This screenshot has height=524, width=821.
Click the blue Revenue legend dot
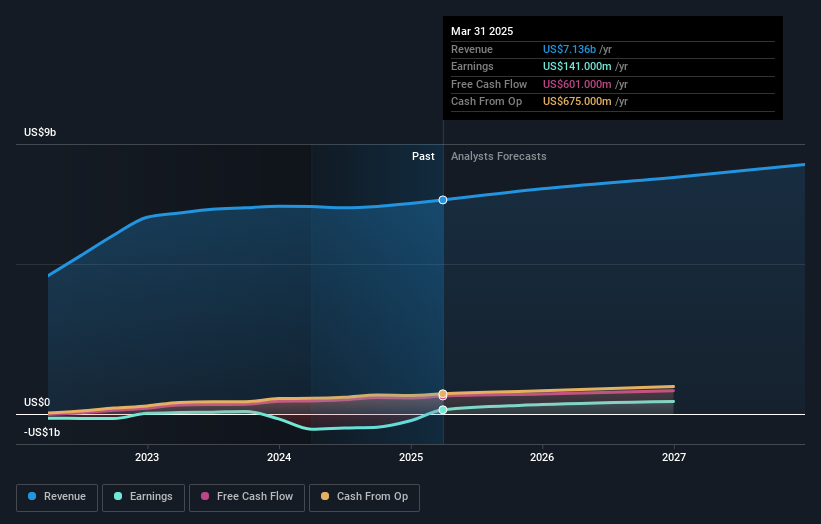click(32, 496)
